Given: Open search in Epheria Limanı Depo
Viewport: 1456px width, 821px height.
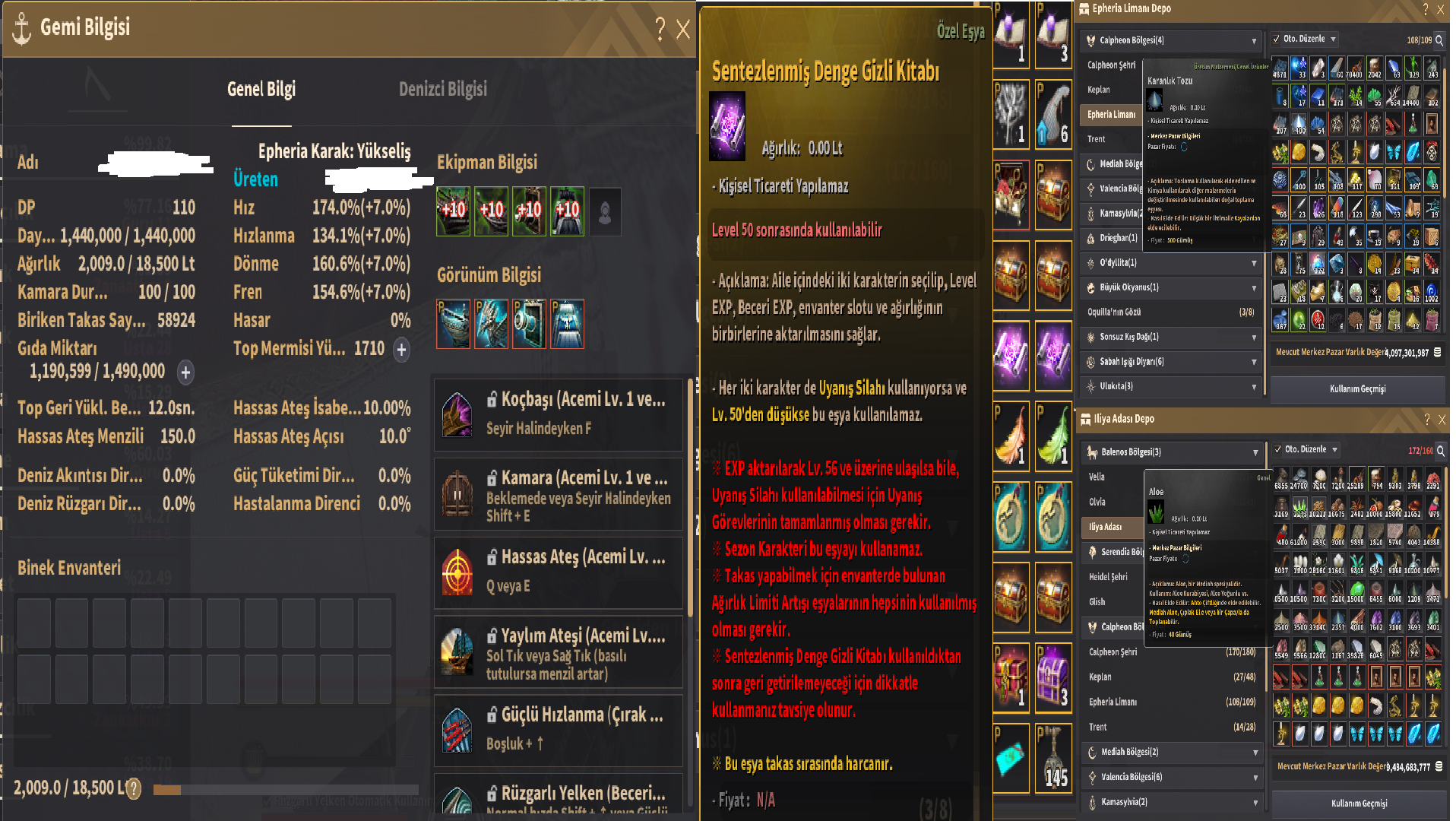Looking at the screenshot, I should [1439, 40].
